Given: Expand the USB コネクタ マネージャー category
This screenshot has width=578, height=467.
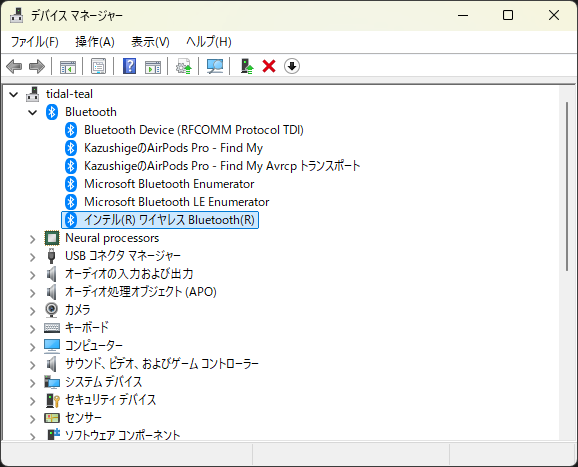Looking at the screenshot, I should tap(33, 257).
